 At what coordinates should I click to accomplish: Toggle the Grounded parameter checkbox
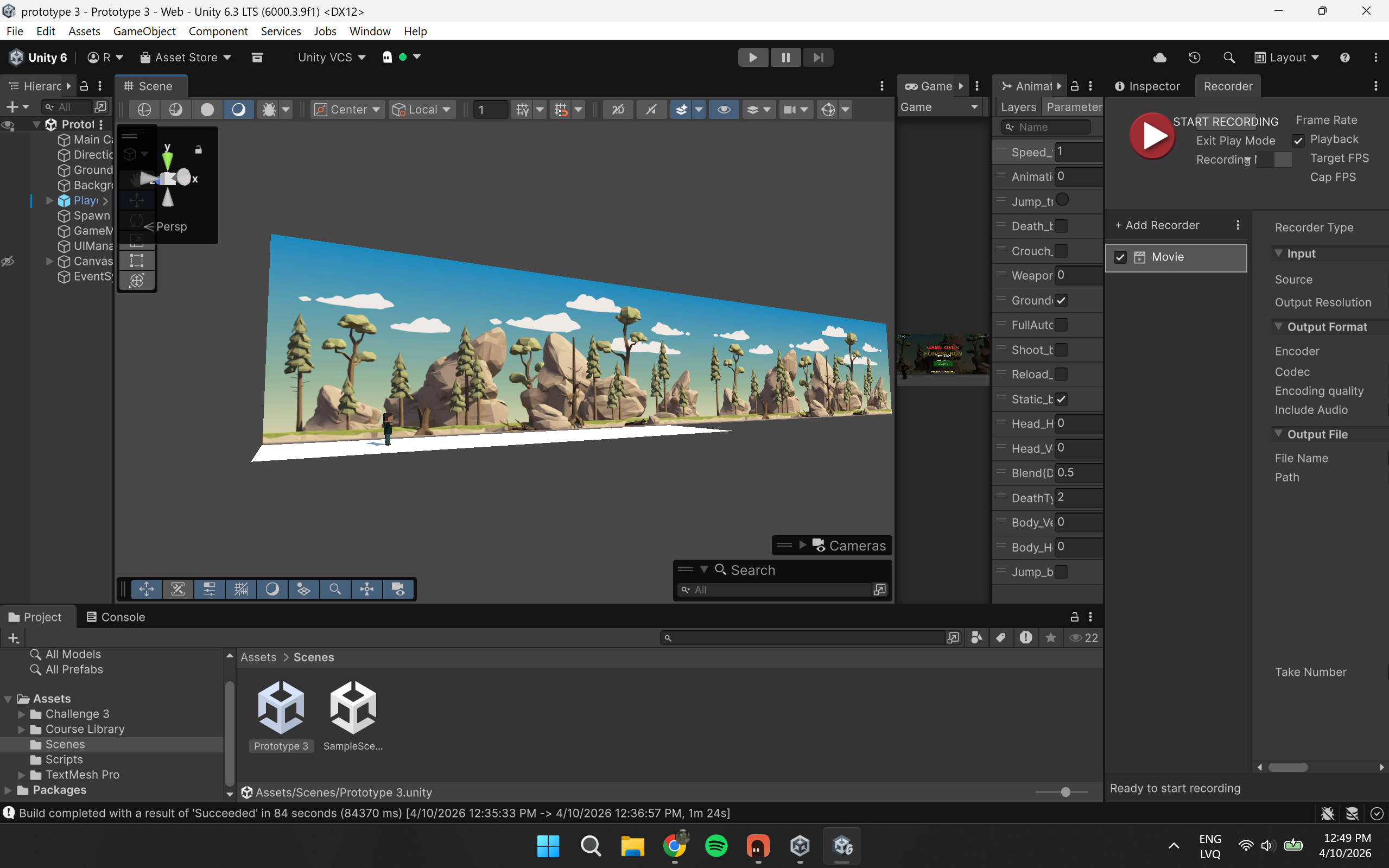coord(1061,300)
